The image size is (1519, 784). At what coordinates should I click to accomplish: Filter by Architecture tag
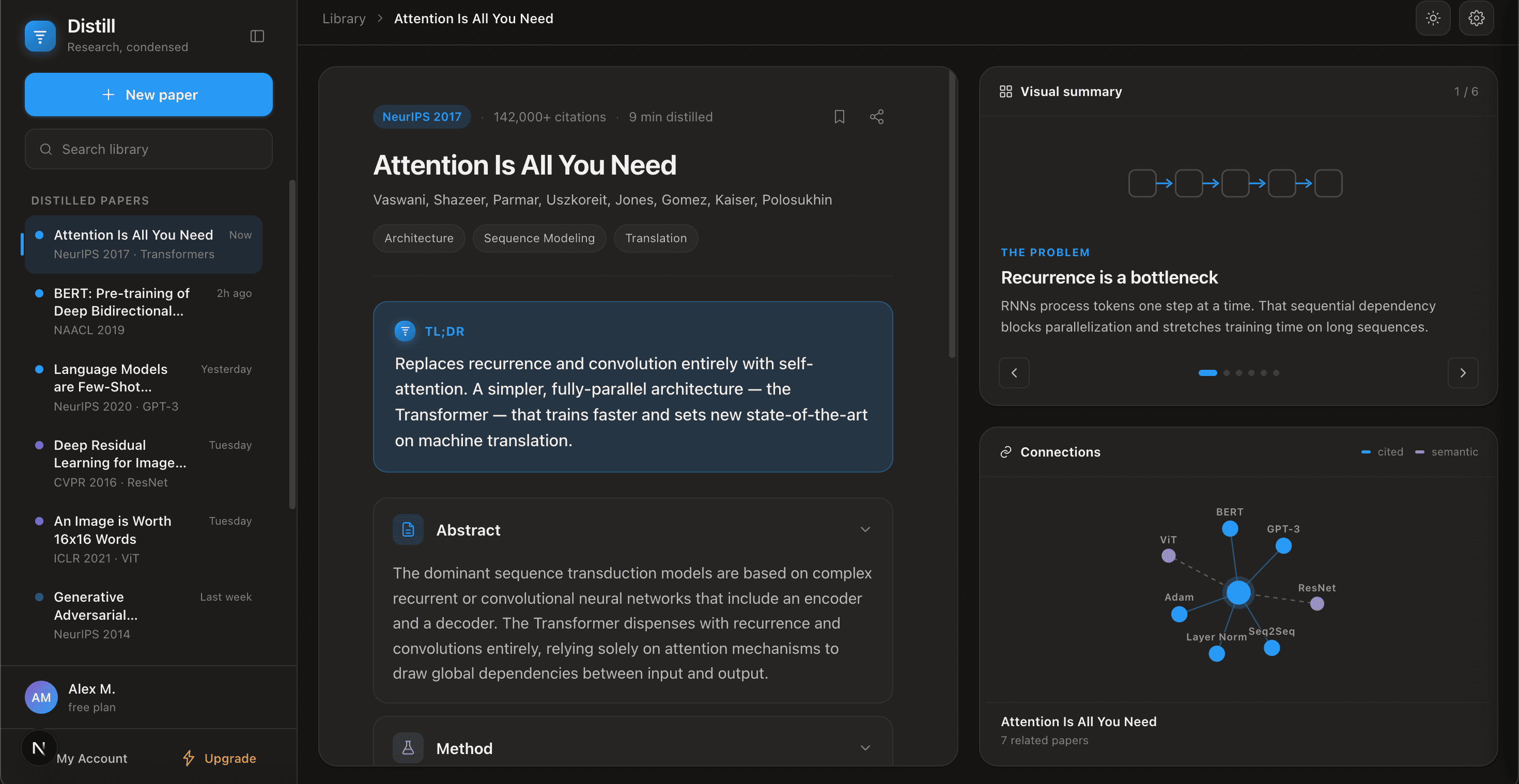coord(419,238)
